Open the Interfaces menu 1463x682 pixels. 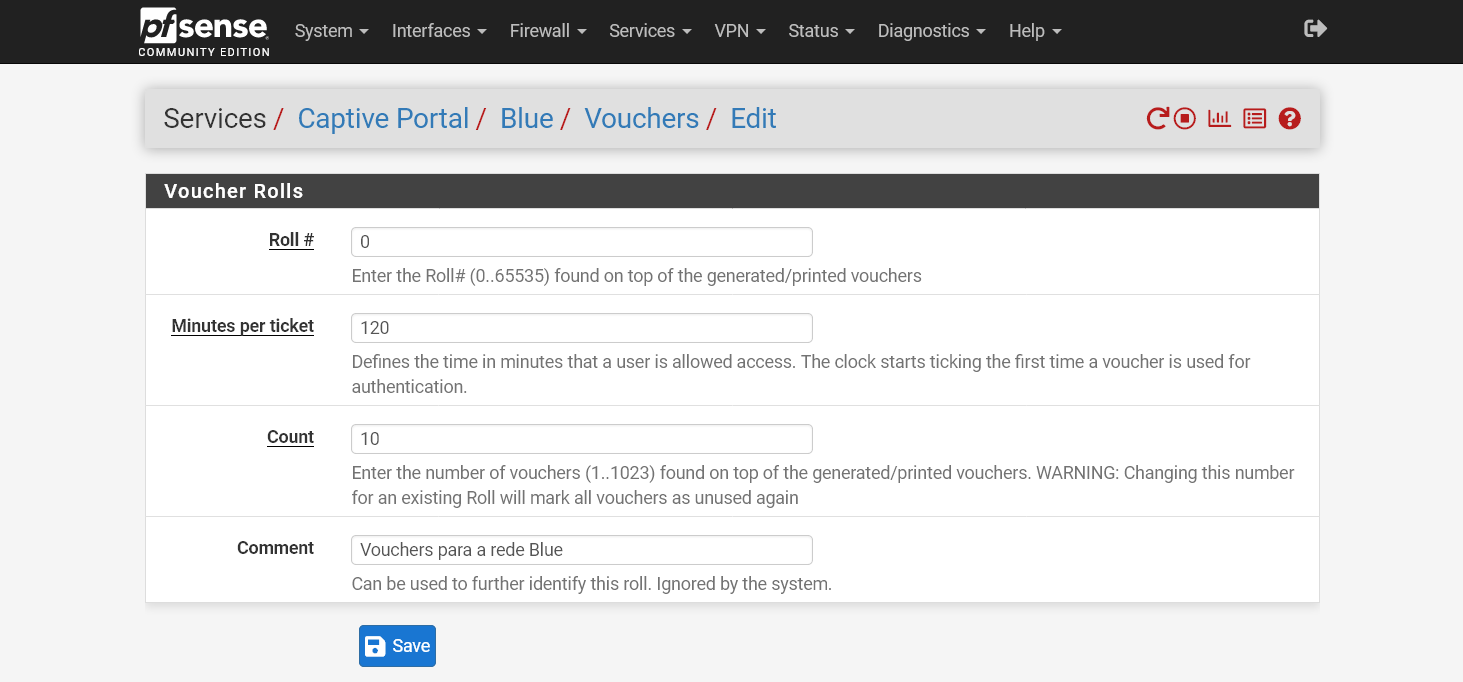(x=439, y=31)
